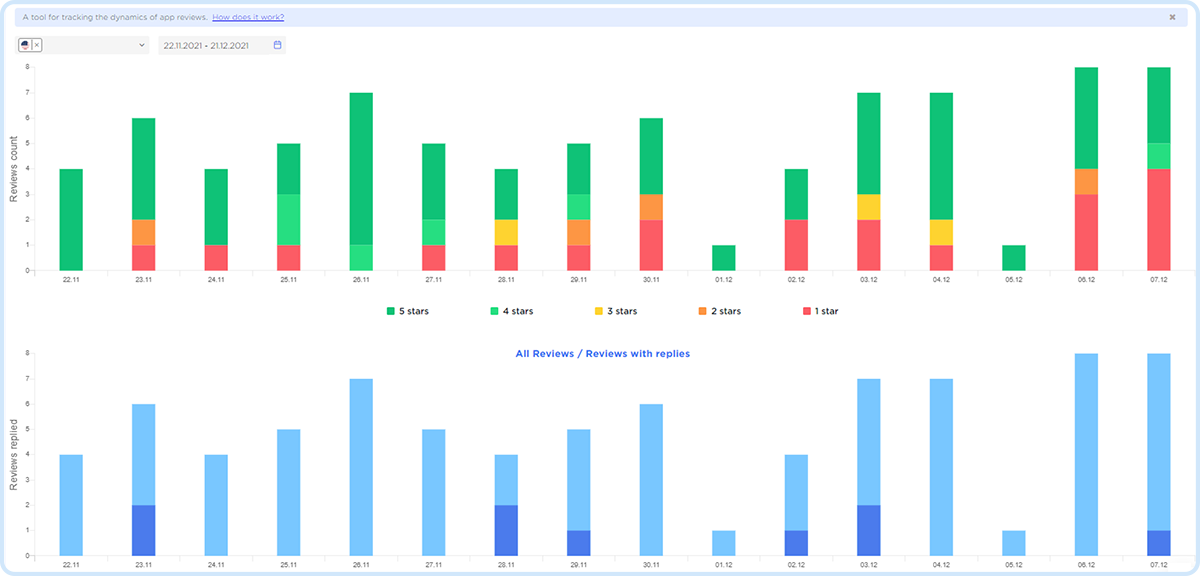Click the 06.12 bar in Reviews replied chart

point(1086,455)
